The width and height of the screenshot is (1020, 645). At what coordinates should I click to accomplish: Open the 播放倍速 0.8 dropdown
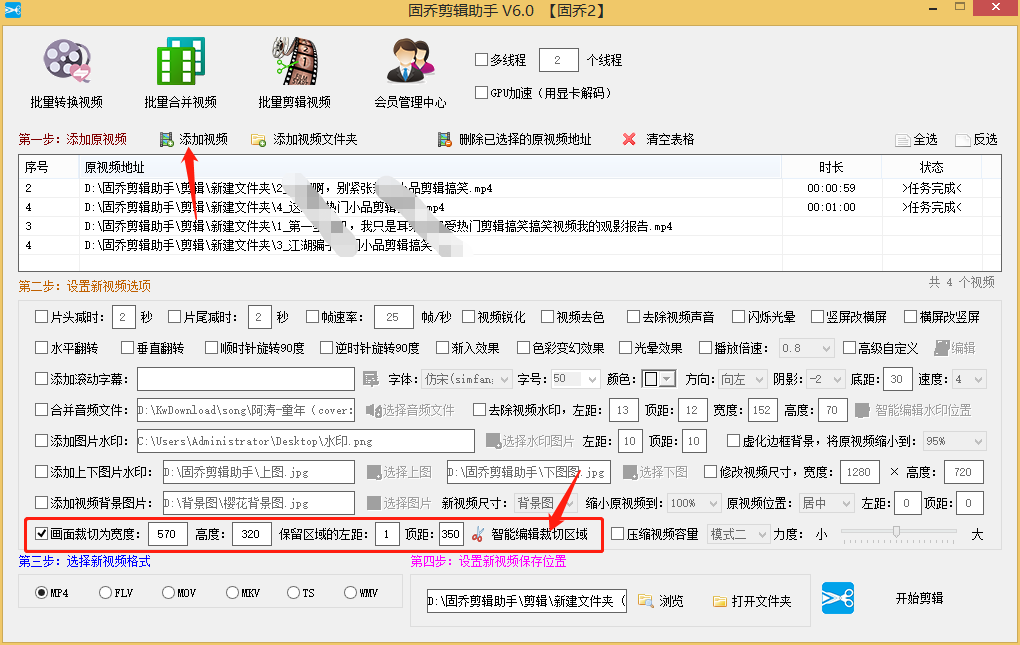[x=807, y=348]
